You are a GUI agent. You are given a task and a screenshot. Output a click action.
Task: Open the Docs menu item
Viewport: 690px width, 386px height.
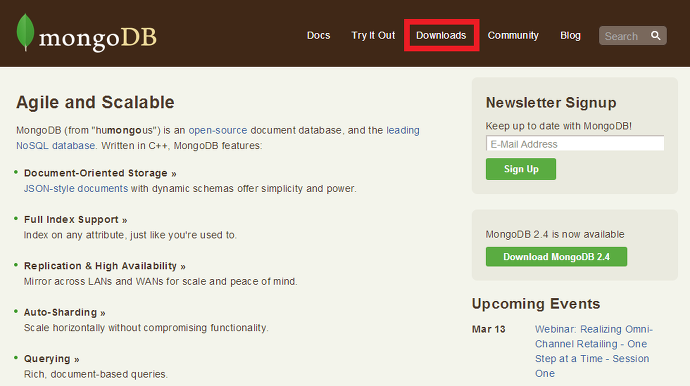point(318,36)
